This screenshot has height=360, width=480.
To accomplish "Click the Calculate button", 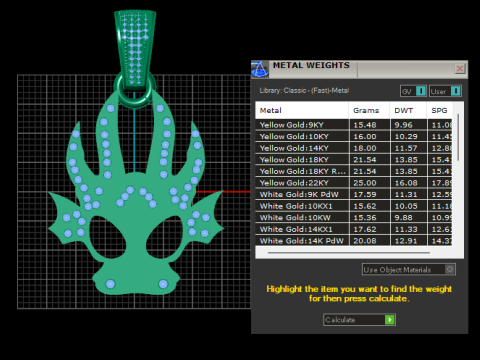I will click(x=359, y=320).
